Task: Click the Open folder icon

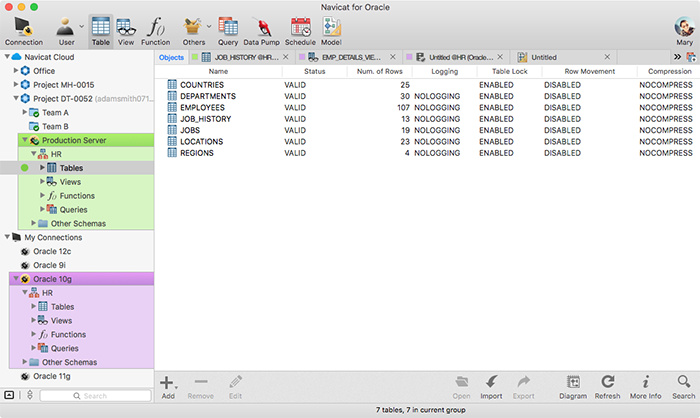Action: click(461, 387)
